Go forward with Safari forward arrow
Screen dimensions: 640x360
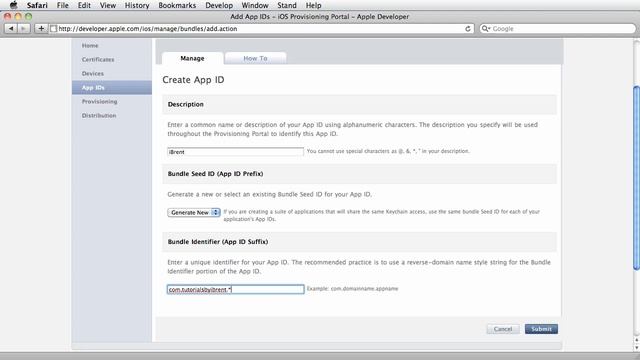coord(24,29)
